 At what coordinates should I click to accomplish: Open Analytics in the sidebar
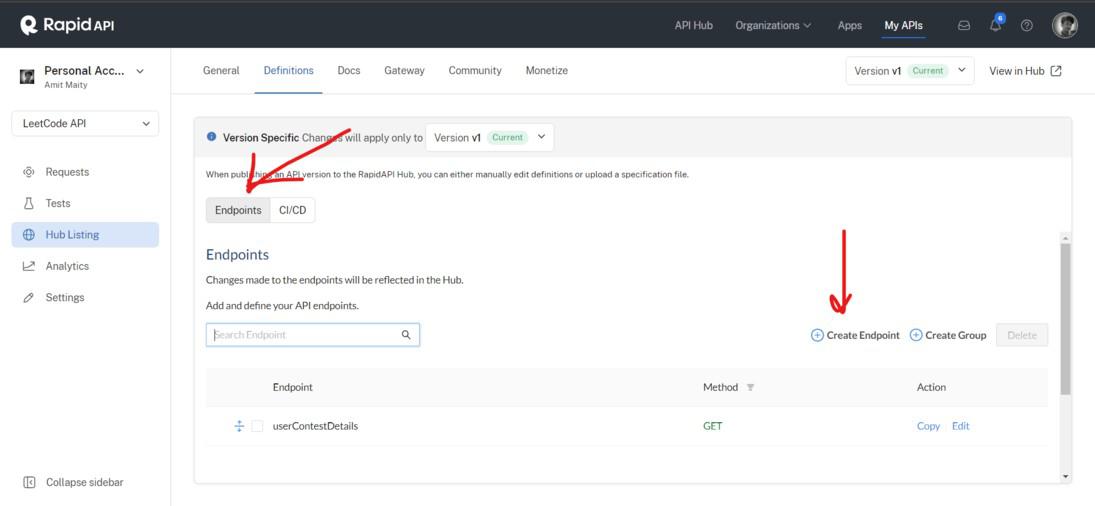tap(85, 266)
